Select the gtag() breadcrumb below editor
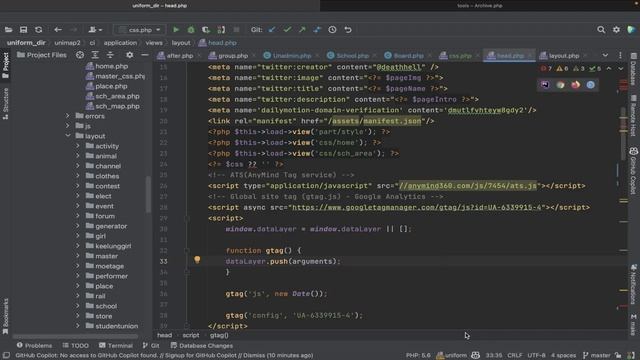 pos(219,335)
